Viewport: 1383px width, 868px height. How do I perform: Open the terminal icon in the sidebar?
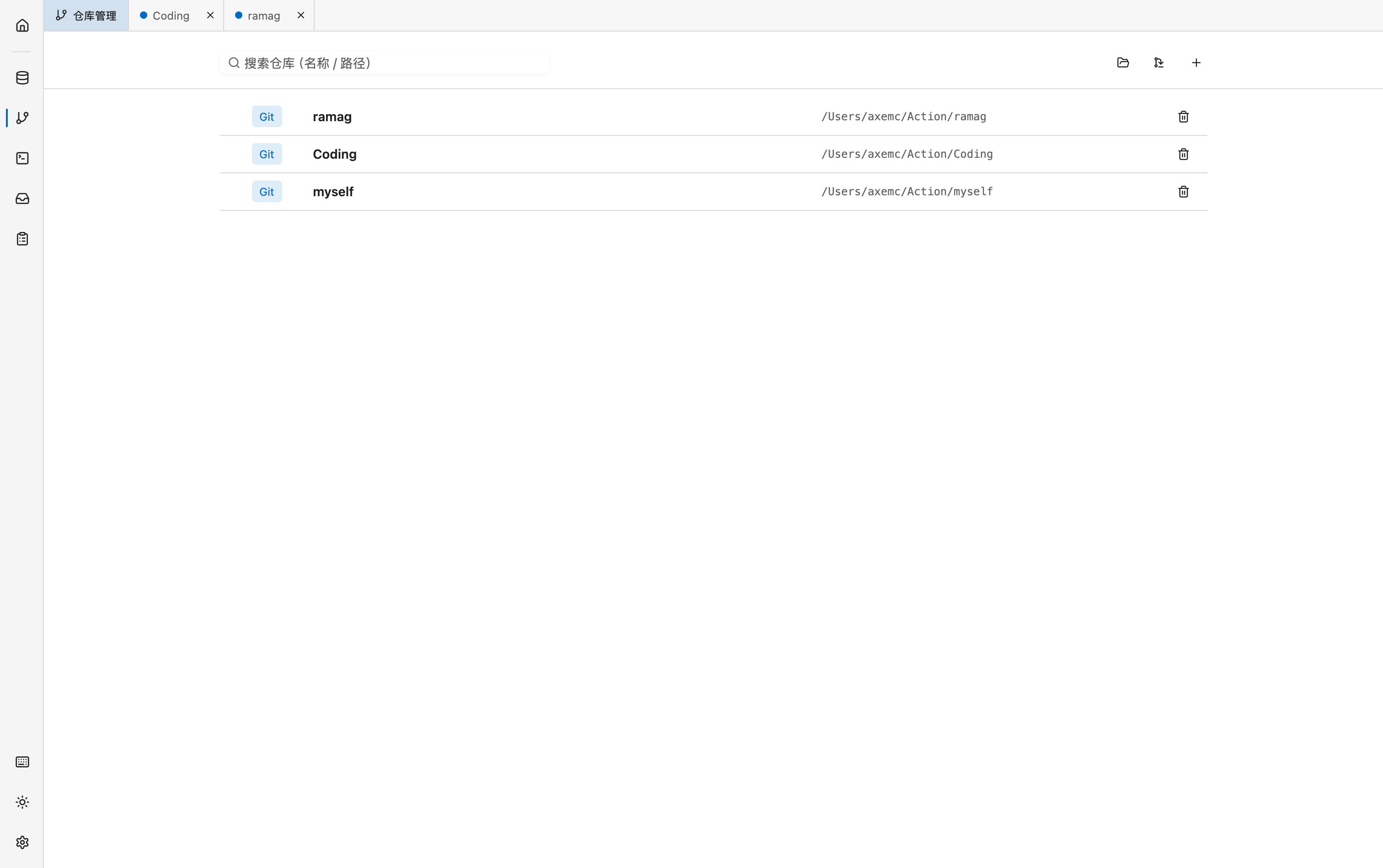pos(22,158)
